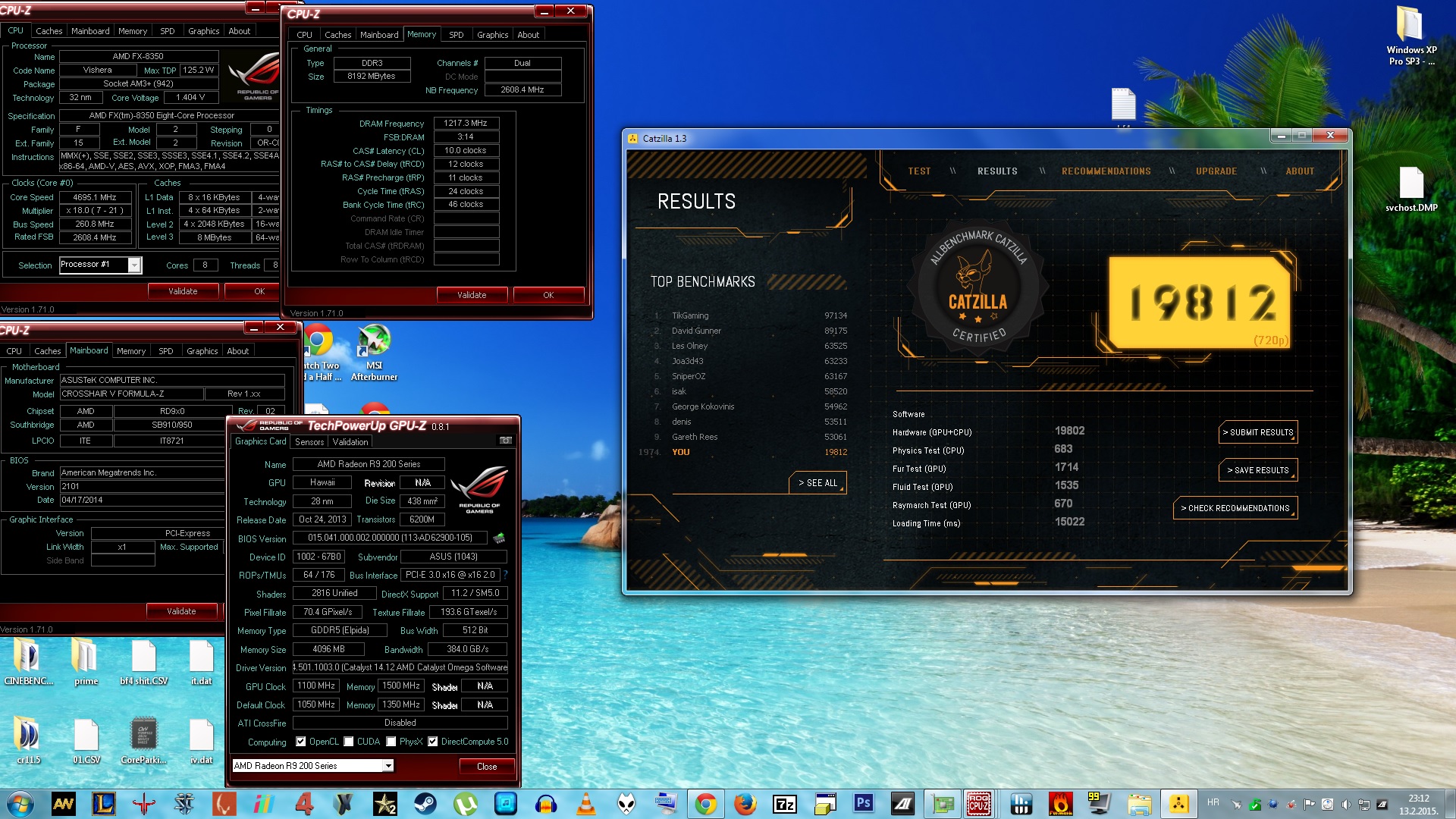Open Audacity headphones icon in taskbar
Image resolution: width=1456 pixels, height=819 pixels.
click(x=545, y=804)
